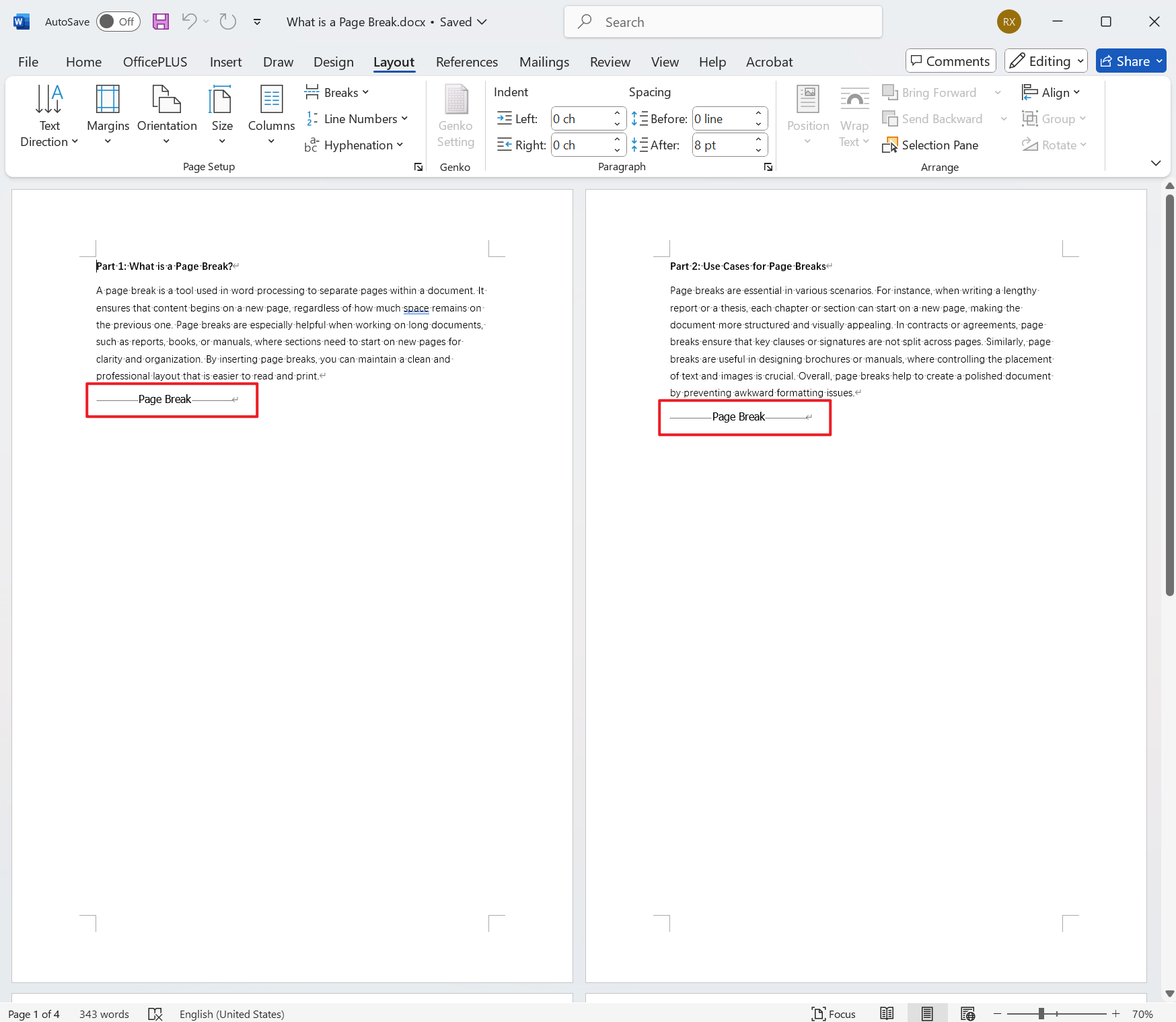Switch to the References tab
1176x1022 pixels.
[467, 61]
